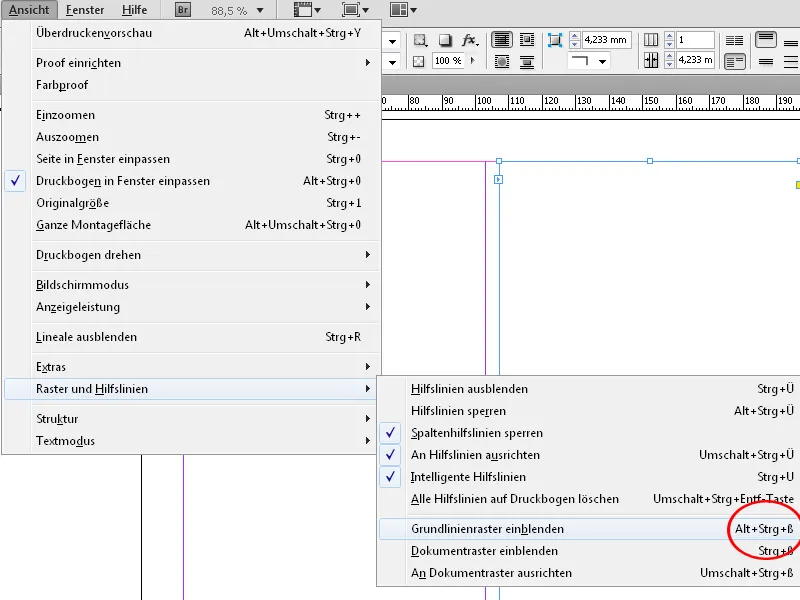Open the arrange documents icon menu
Image resolution: width=800 pixels, height=600 pixels.
click(403, 10)
